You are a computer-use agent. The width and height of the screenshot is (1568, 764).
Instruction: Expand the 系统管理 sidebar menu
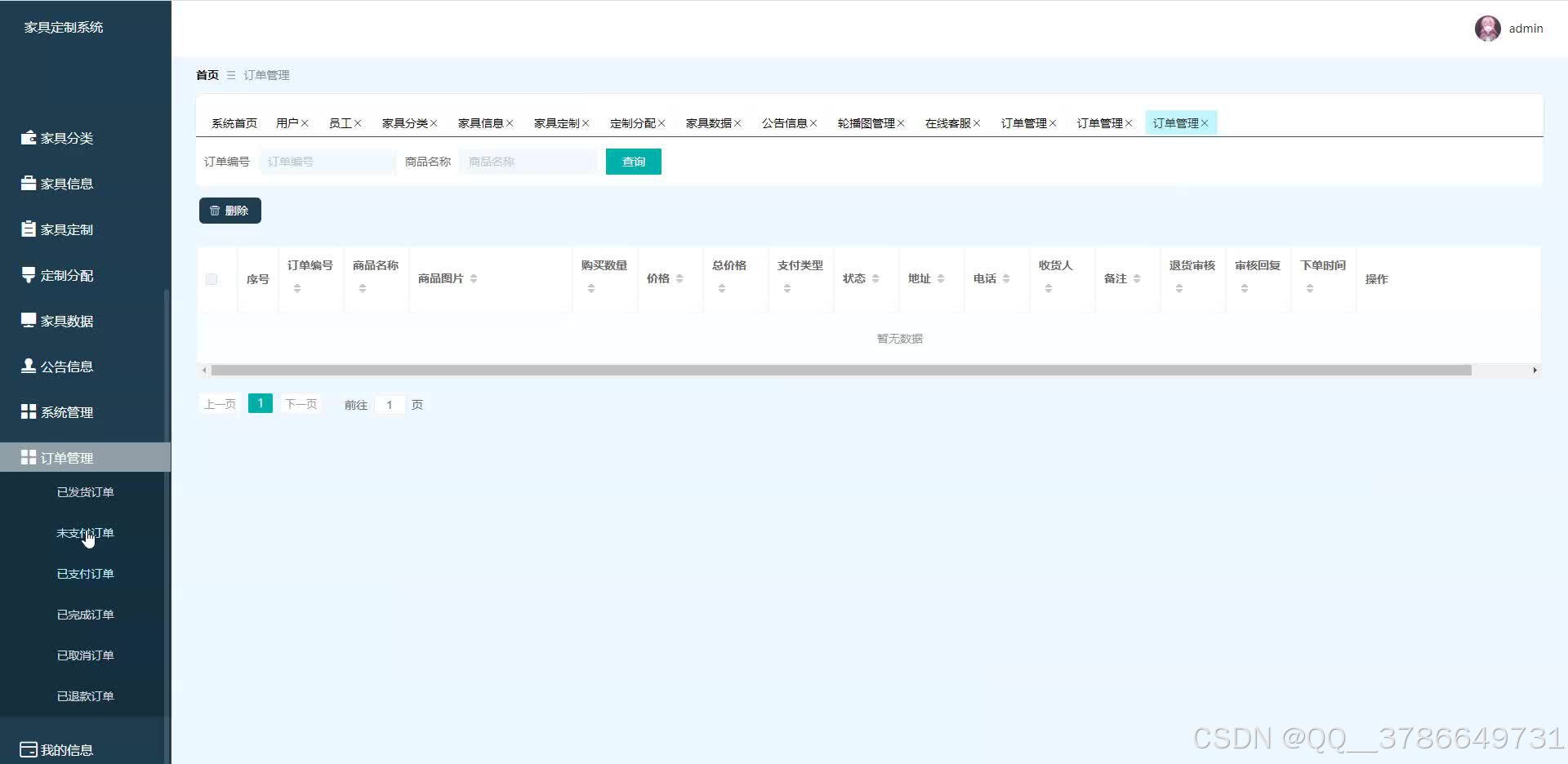point(85,411)
